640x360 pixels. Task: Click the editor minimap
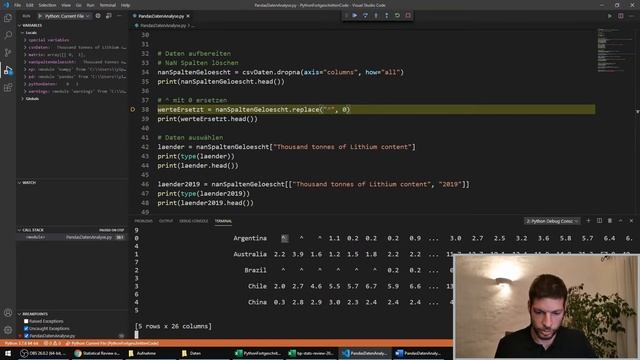click(x=614, y=51)
